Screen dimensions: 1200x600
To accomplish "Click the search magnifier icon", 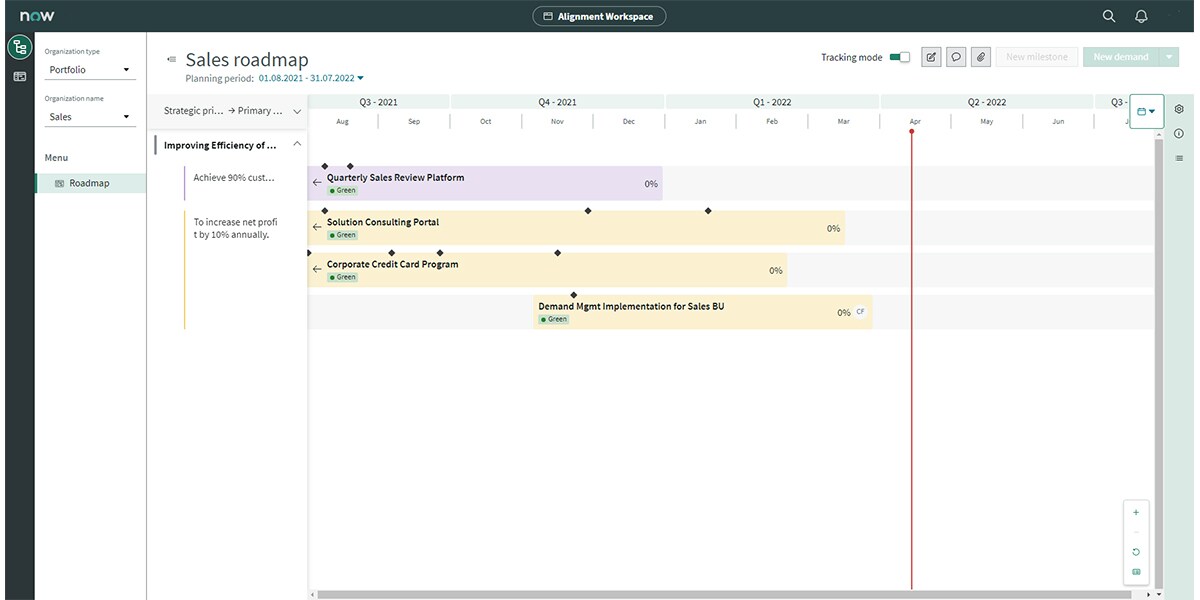I will pyautogui.click(x=1108, y=16).
